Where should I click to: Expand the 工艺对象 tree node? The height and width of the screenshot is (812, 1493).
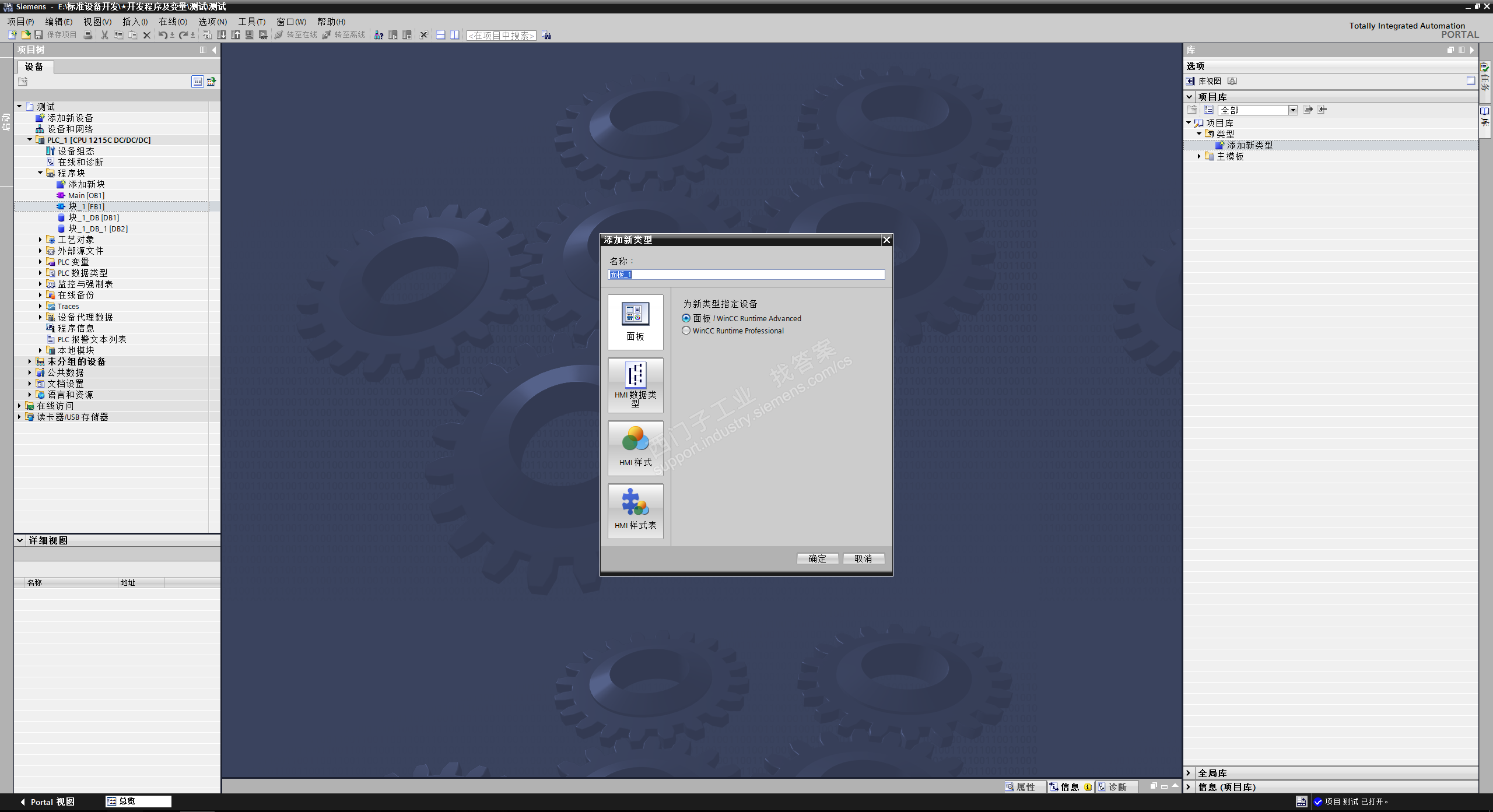point(40,240)
